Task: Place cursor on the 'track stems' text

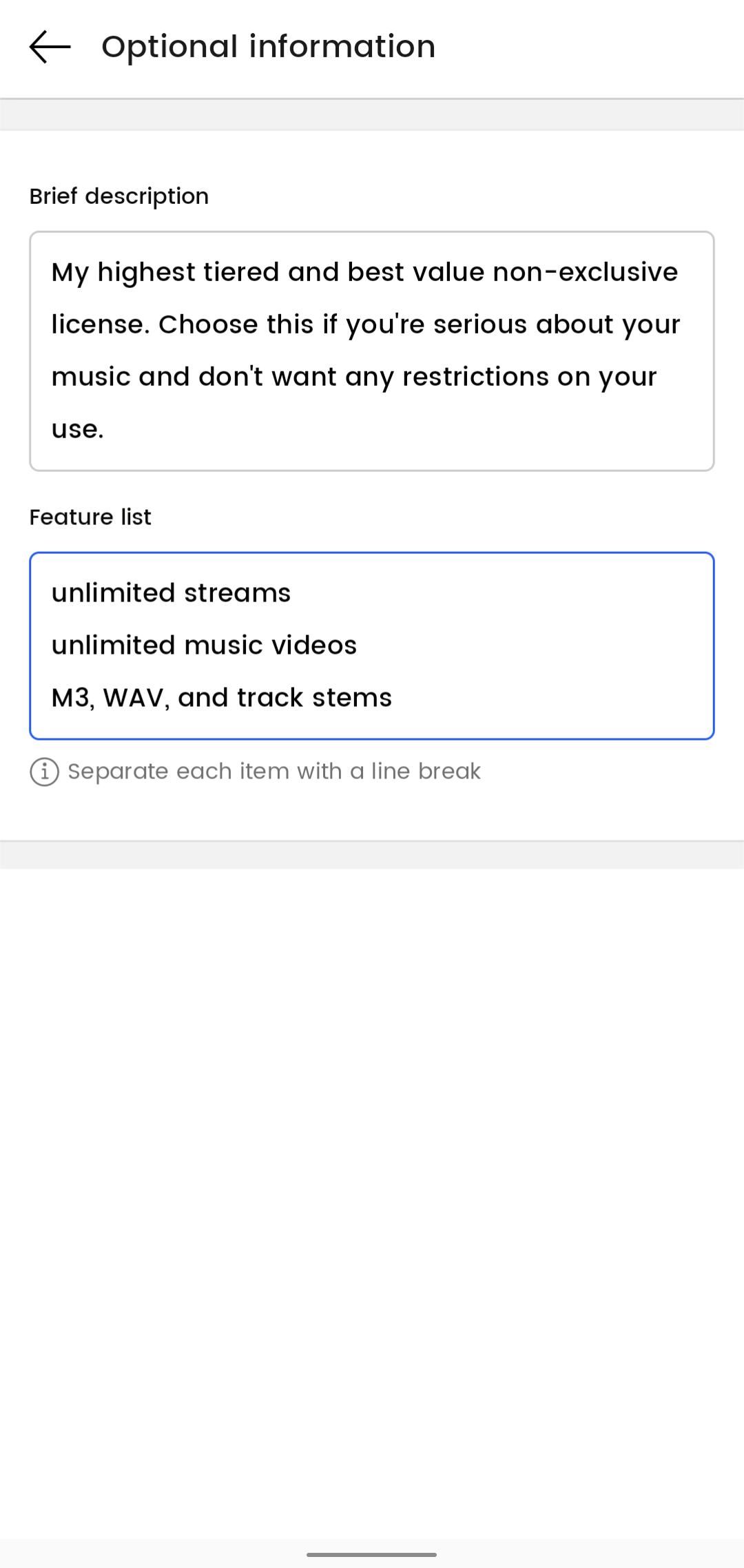Action: 314,698
